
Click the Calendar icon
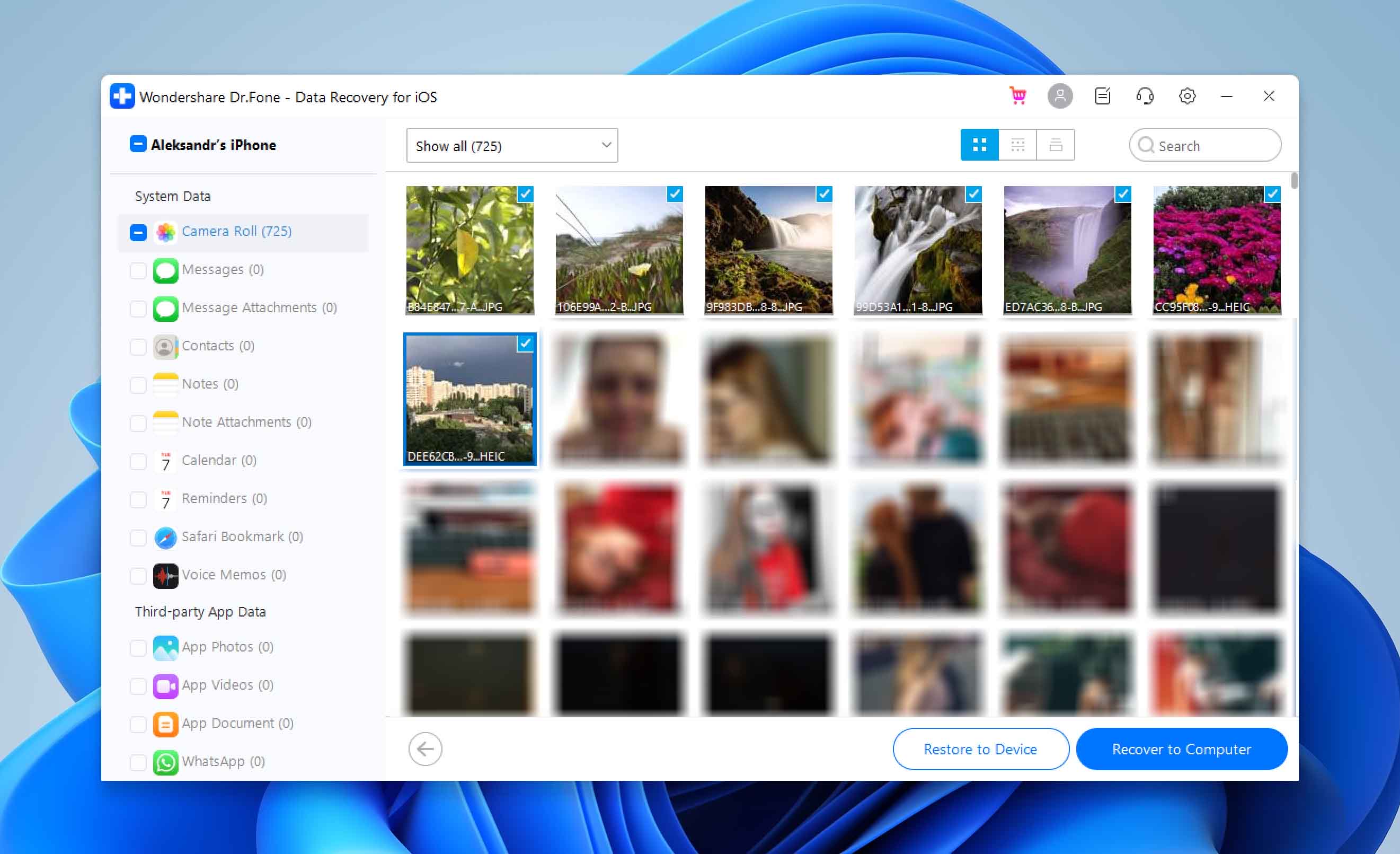point(165,461)
